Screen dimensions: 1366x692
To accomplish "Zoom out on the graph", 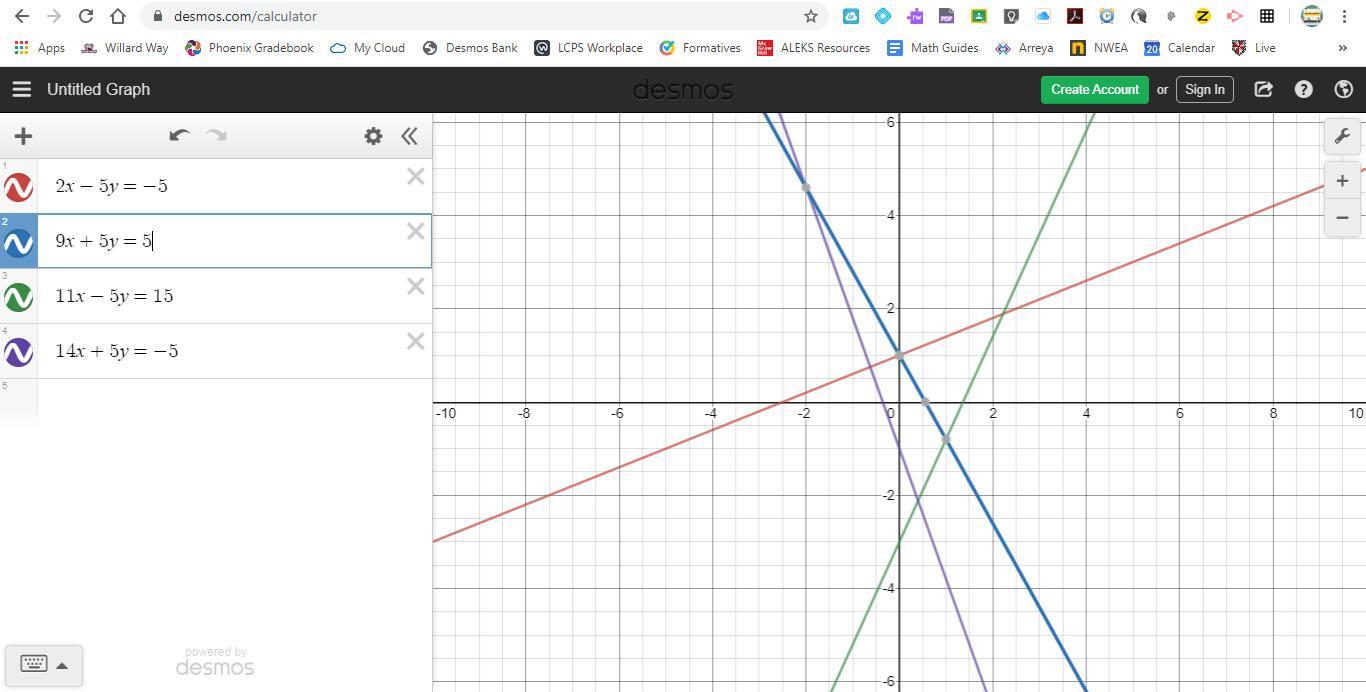I will [1342, 217].
